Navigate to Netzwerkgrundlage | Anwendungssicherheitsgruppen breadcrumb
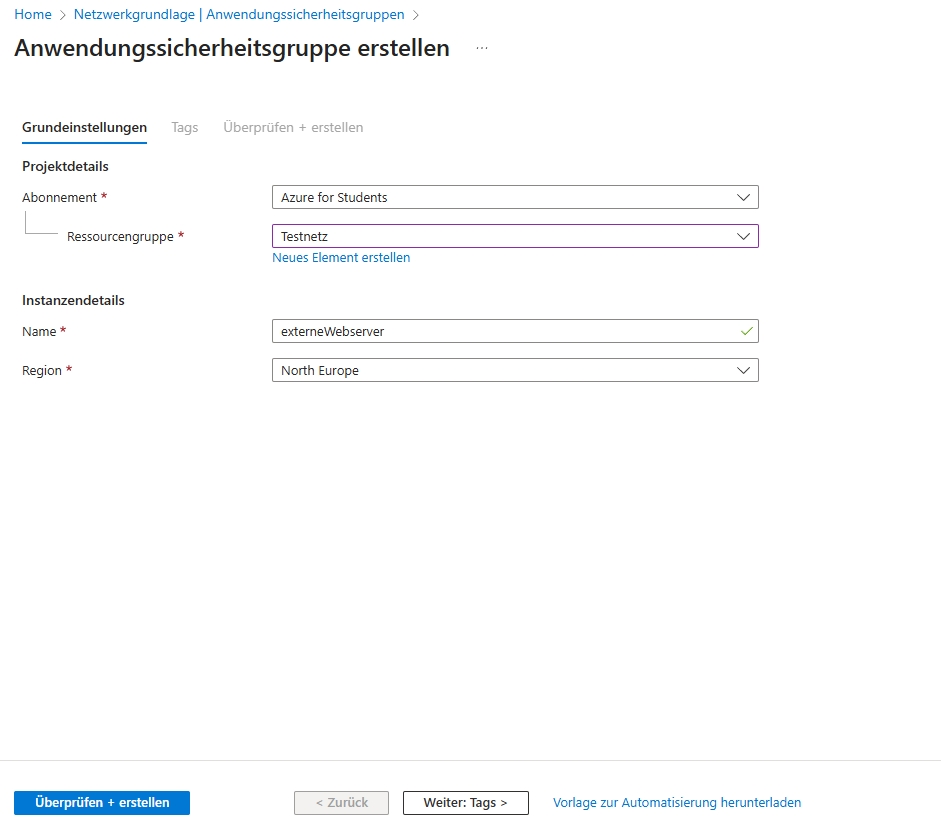941x834 pixels. (x=239, y=15)
